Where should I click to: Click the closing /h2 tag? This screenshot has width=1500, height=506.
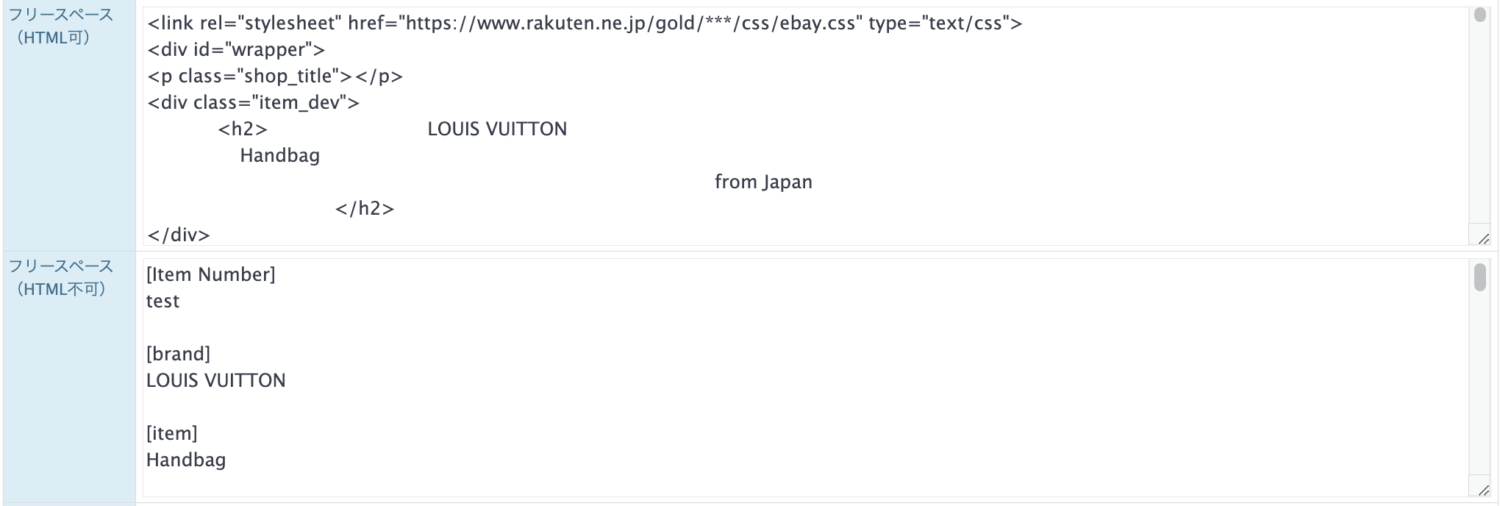365,210
